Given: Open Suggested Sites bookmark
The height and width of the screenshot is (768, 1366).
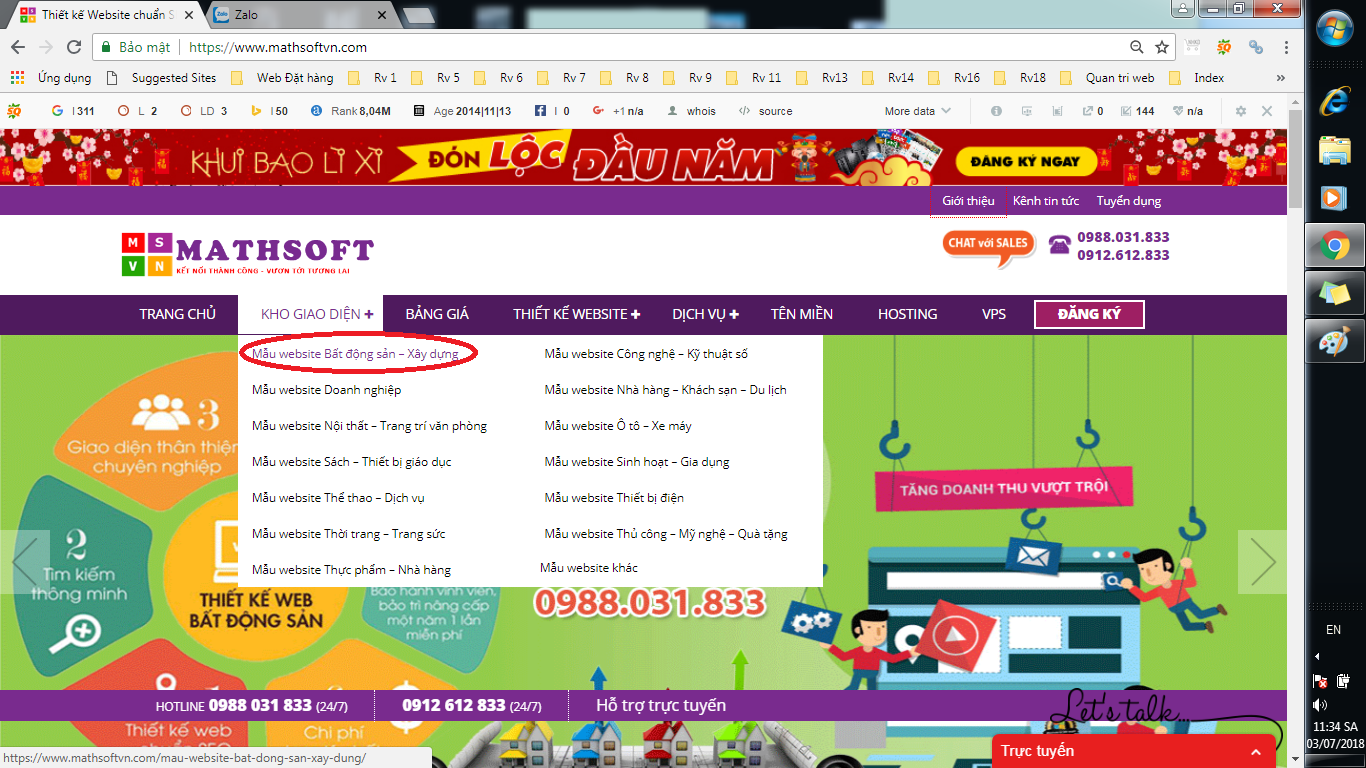Looking at the screenshot, I should coord(160,78).
